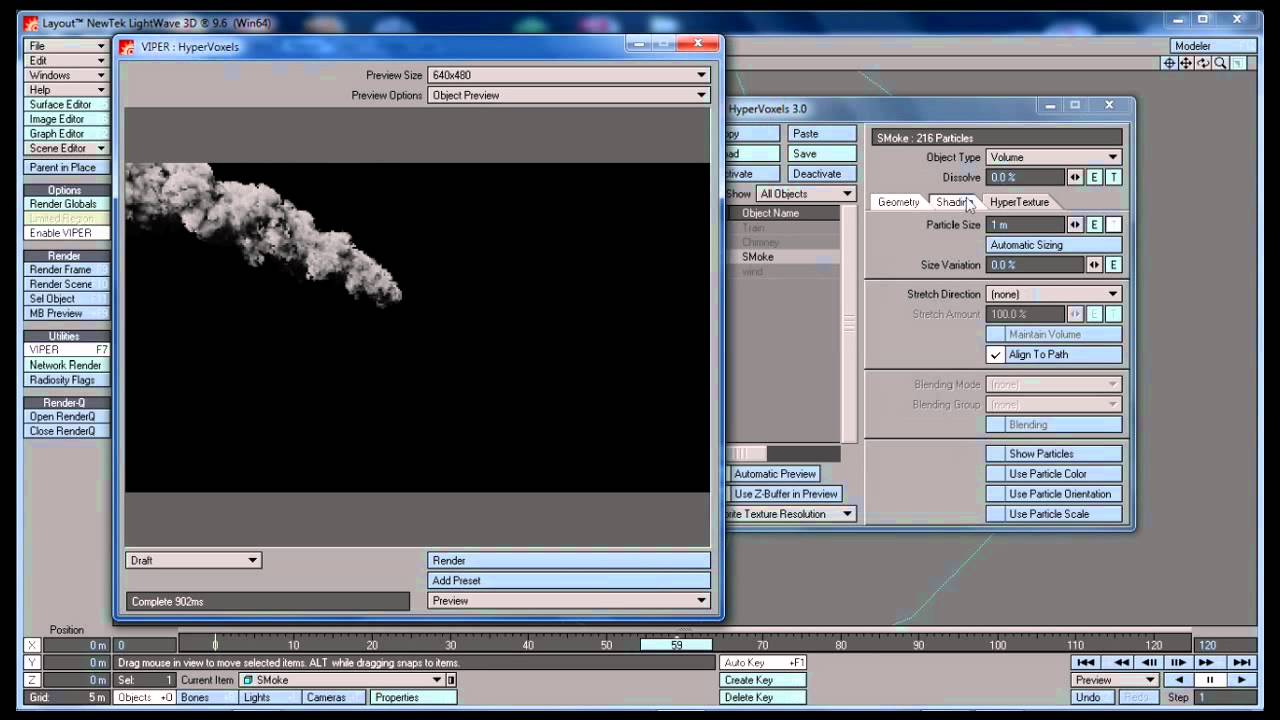The image size is (1280, 720).
Task: Click the Z position axis button
Action: coord(32,680)
